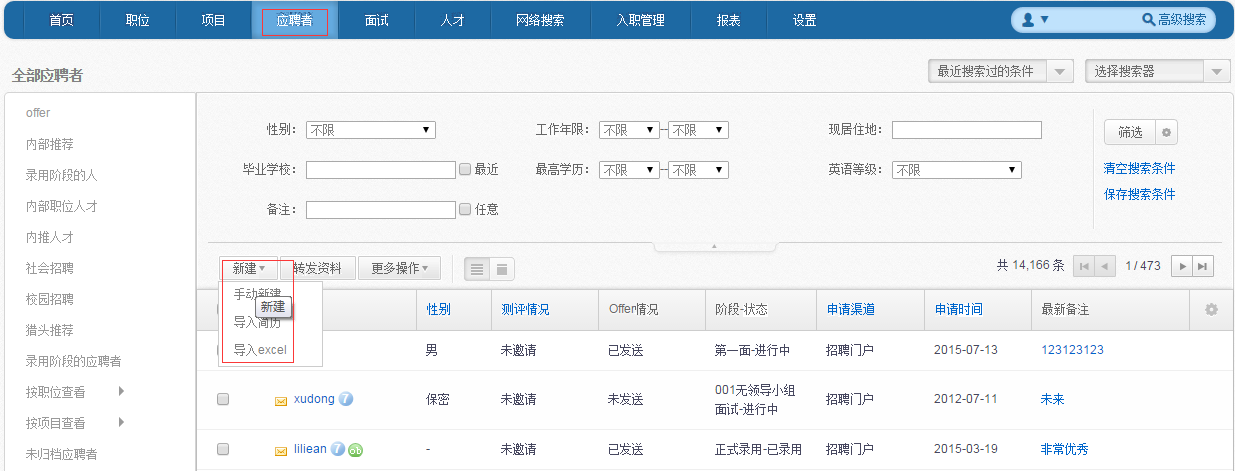This screenshot has height=471, width=1235.
Task: Expand the user menu arrow in header
Action: [1044, 20]
